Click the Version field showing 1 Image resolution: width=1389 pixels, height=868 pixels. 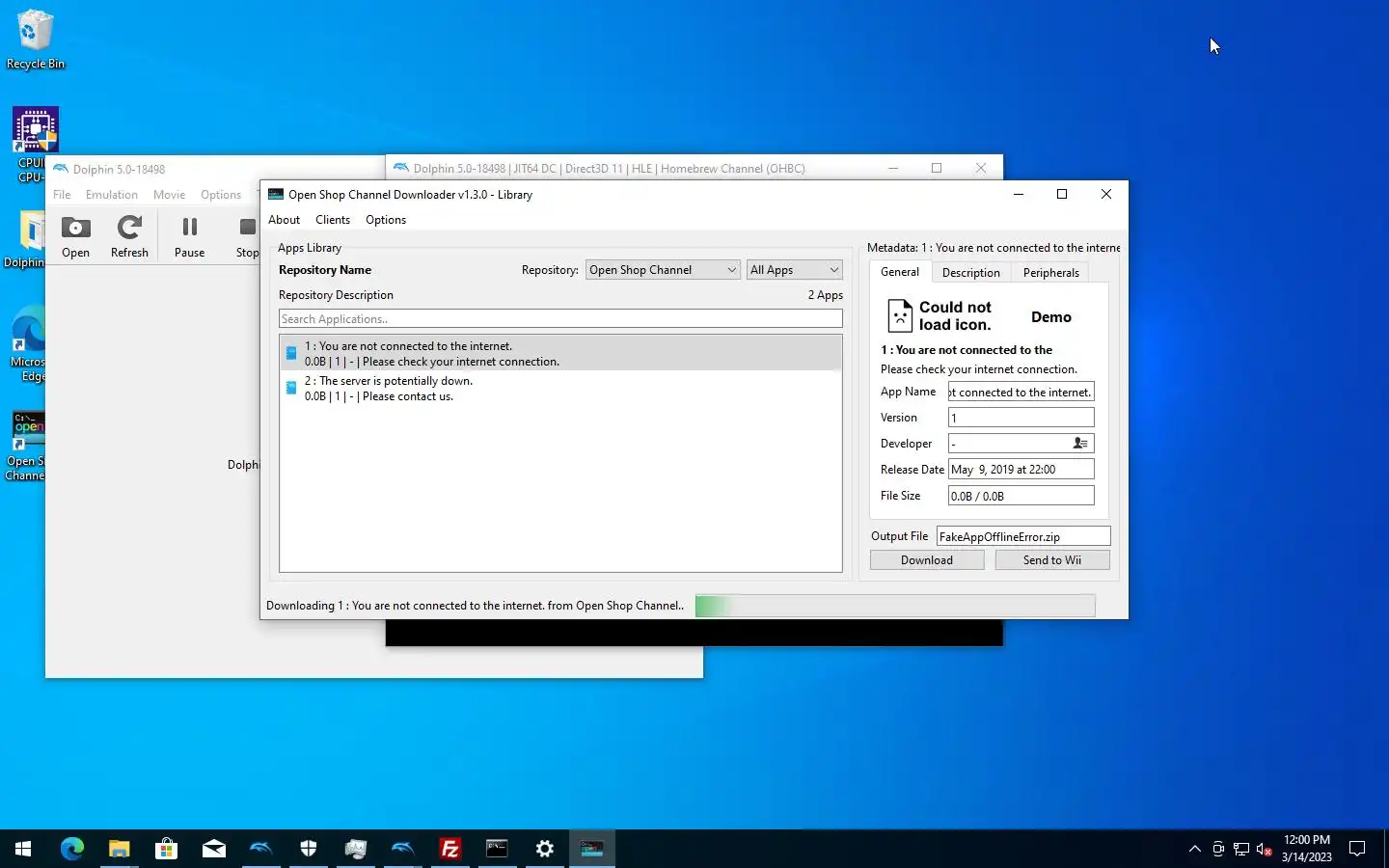[x=1021, y=418]
